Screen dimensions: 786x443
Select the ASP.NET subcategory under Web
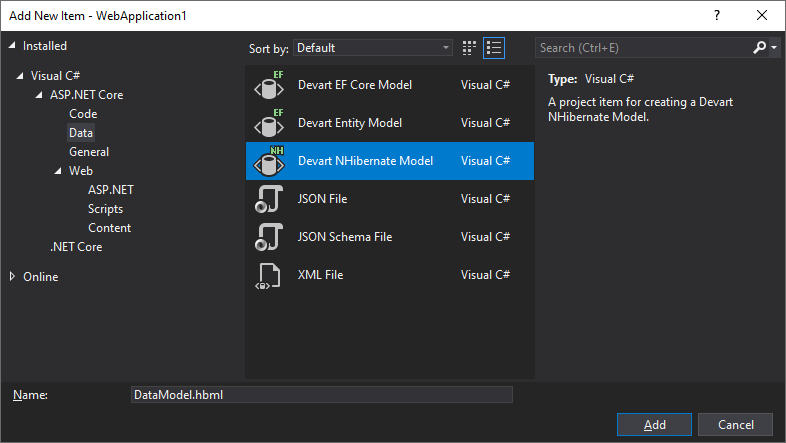tap(111, 190)
